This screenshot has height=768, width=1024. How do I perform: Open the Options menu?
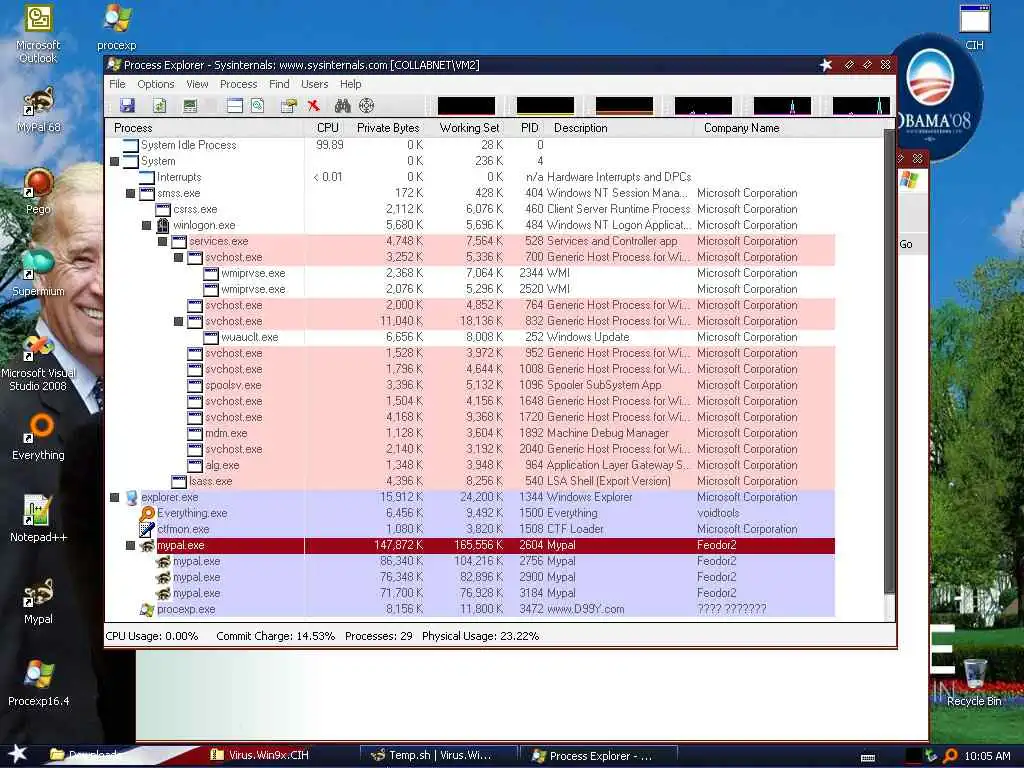155,84
